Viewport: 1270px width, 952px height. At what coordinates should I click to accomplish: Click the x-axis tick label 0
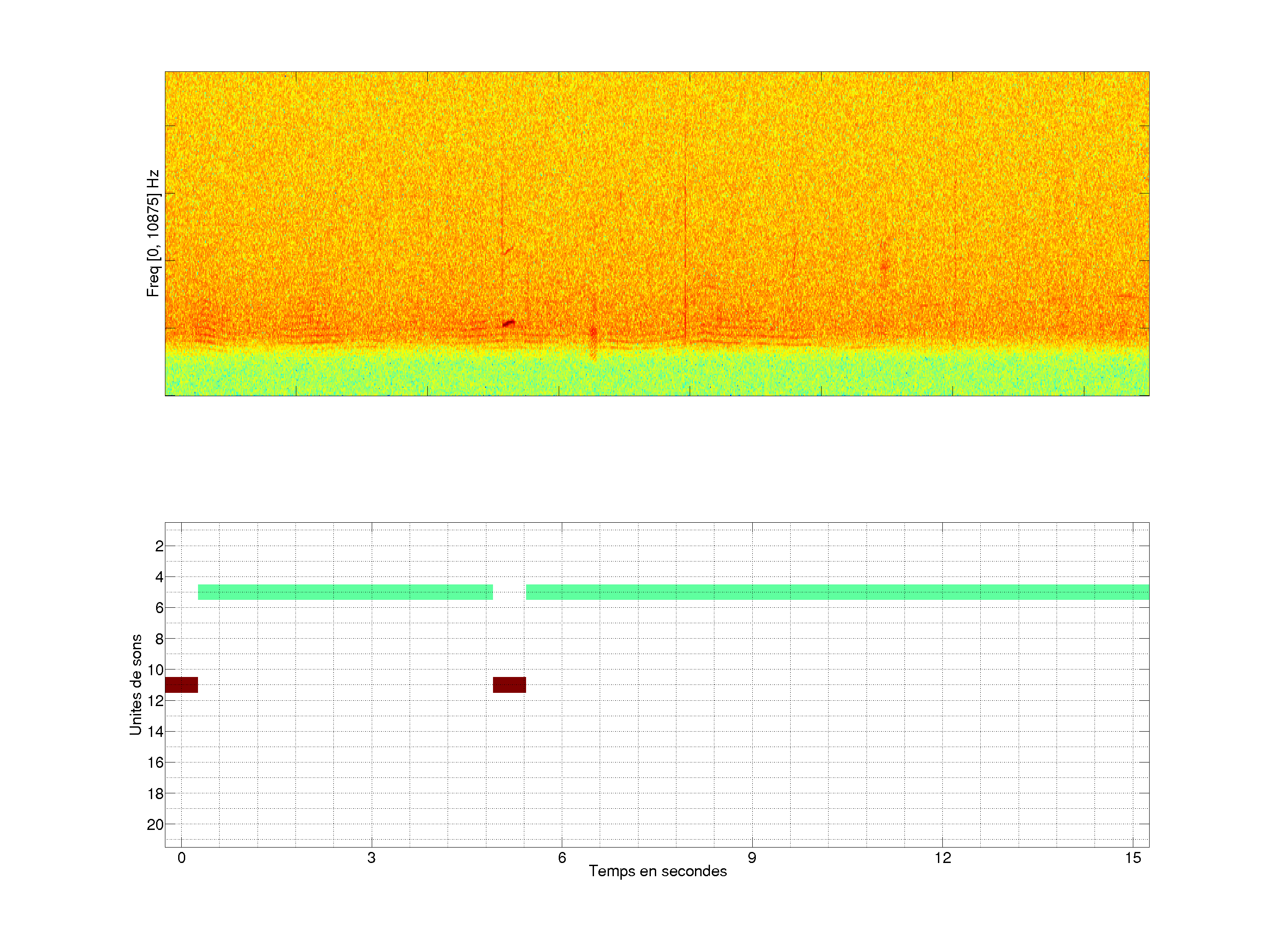[x=181, y=858]
